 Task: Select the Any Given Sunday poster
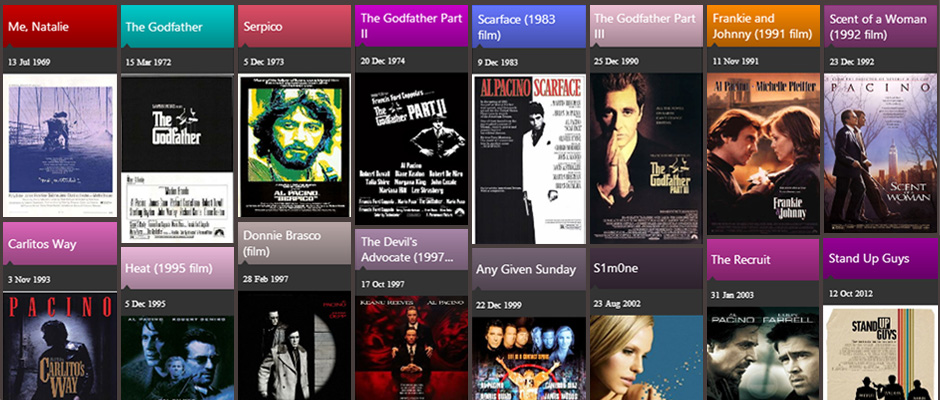click(529, 359)
